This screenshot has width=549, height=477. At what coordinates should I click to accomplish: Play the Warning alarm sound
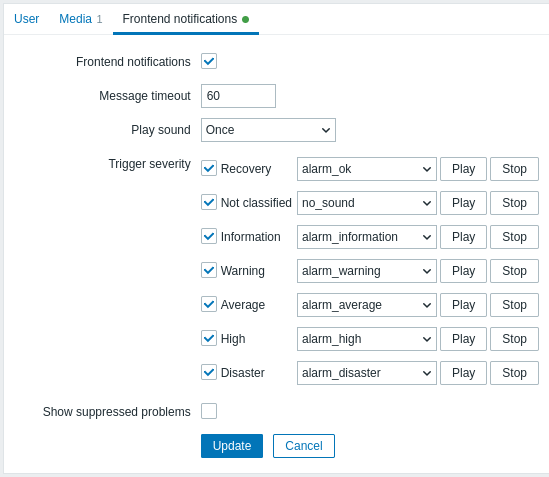tap(463, 271)
